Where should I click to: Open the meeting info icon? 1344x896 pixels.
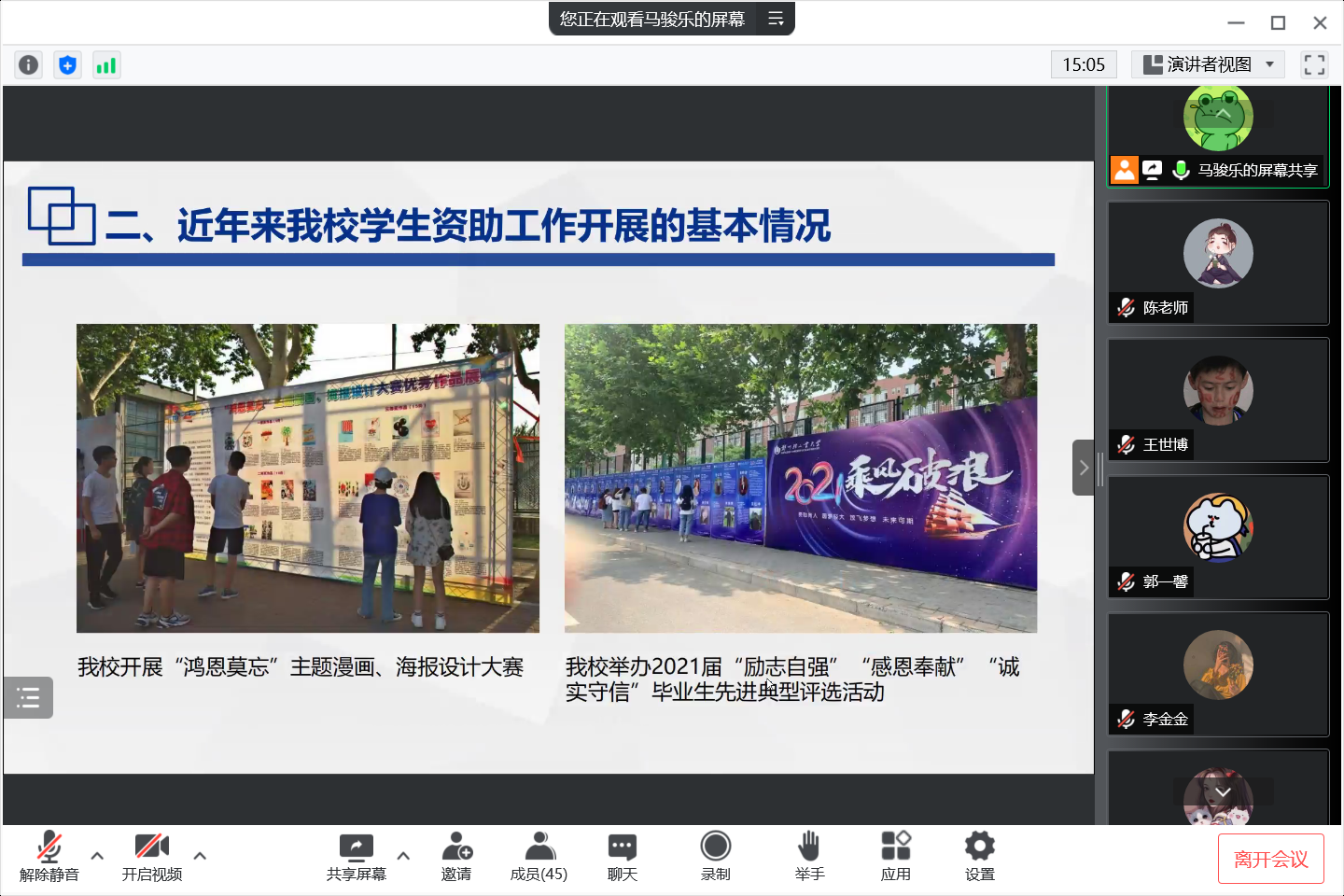pos(29,64)
